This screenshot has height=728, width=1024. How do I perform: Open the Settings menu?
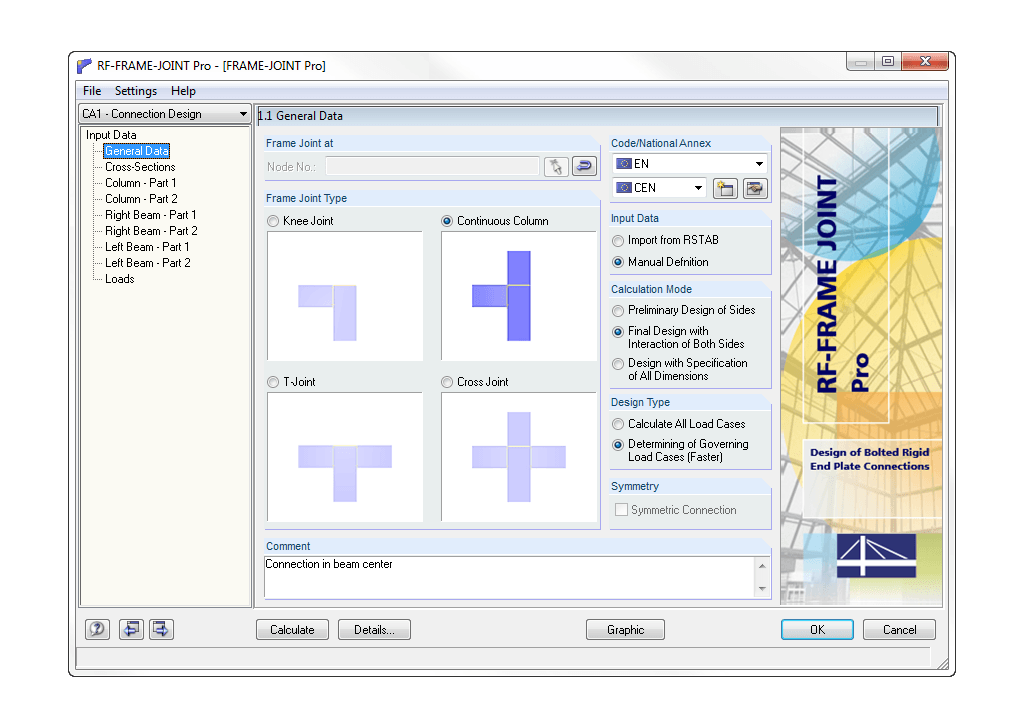click(135, 91)
